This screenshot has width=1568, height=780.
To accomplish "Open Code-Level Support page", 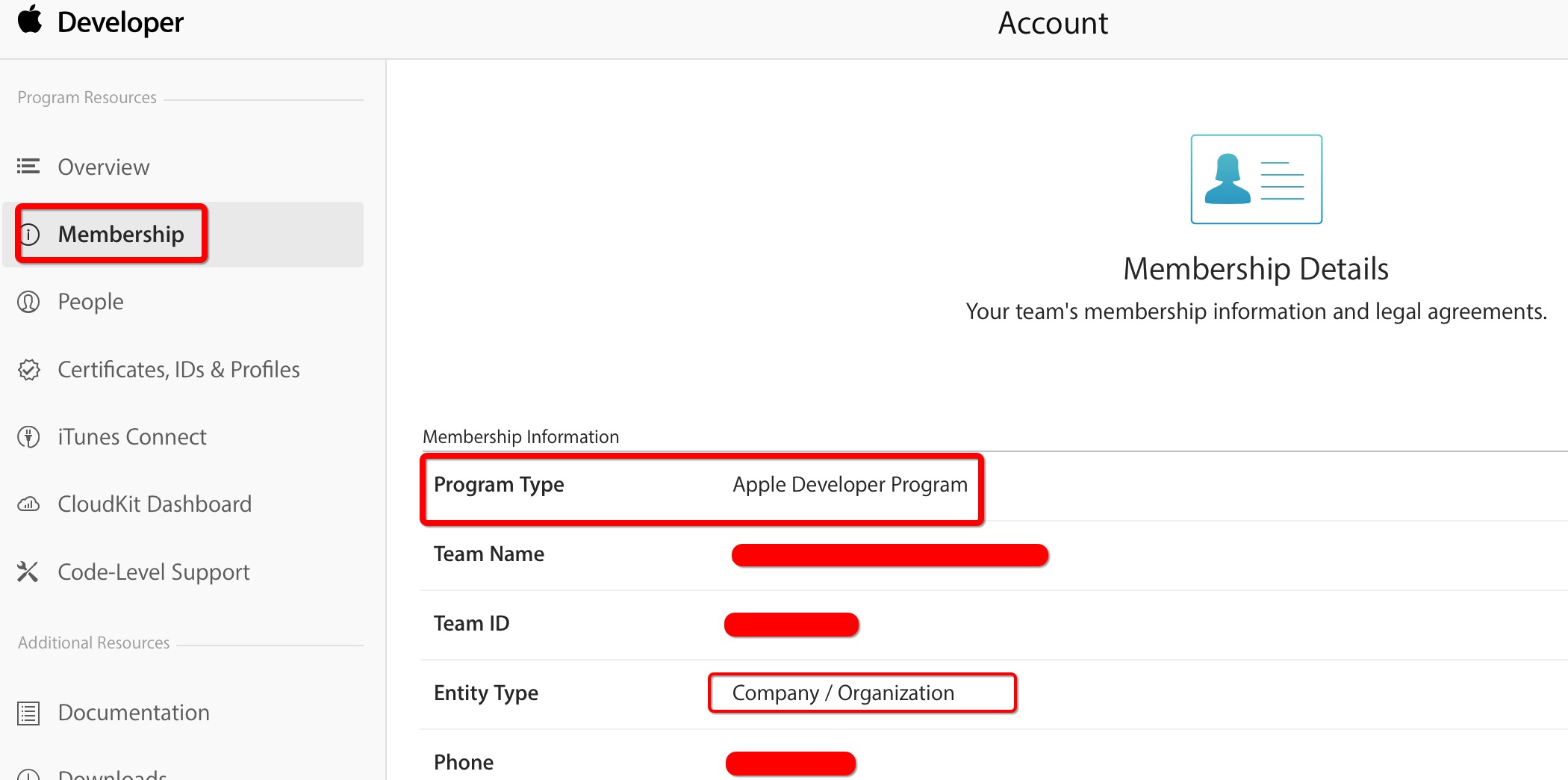I will click(154, 572).
